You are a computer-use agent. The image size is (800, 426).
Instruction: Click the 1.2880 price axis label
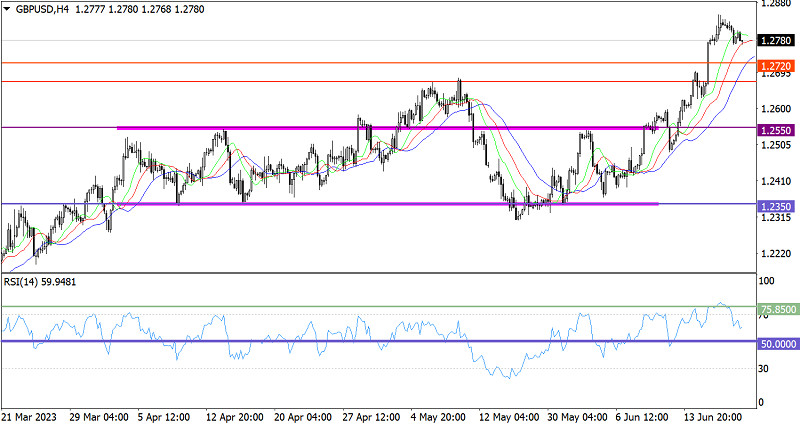coord(775,5)
